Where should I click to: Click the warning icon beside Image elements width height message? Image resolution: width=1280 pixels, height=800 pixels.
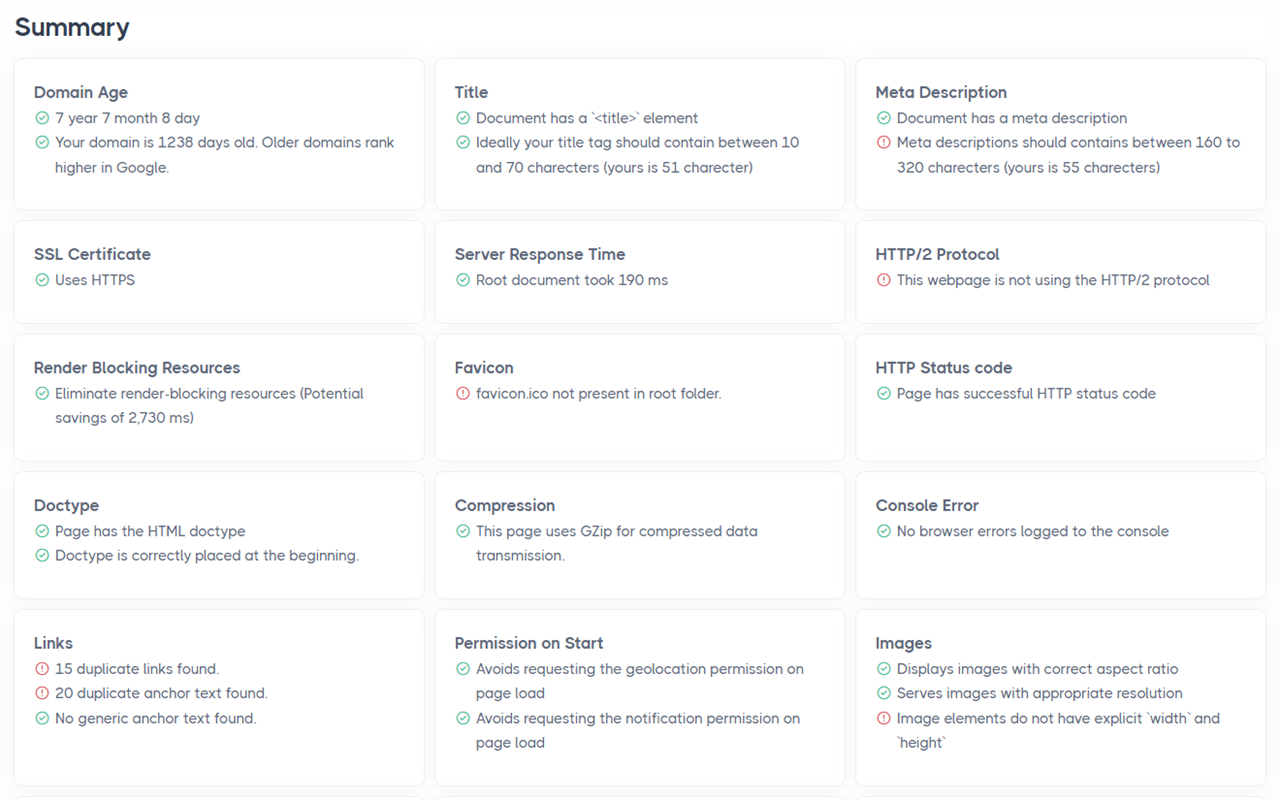tap(883, 718)
